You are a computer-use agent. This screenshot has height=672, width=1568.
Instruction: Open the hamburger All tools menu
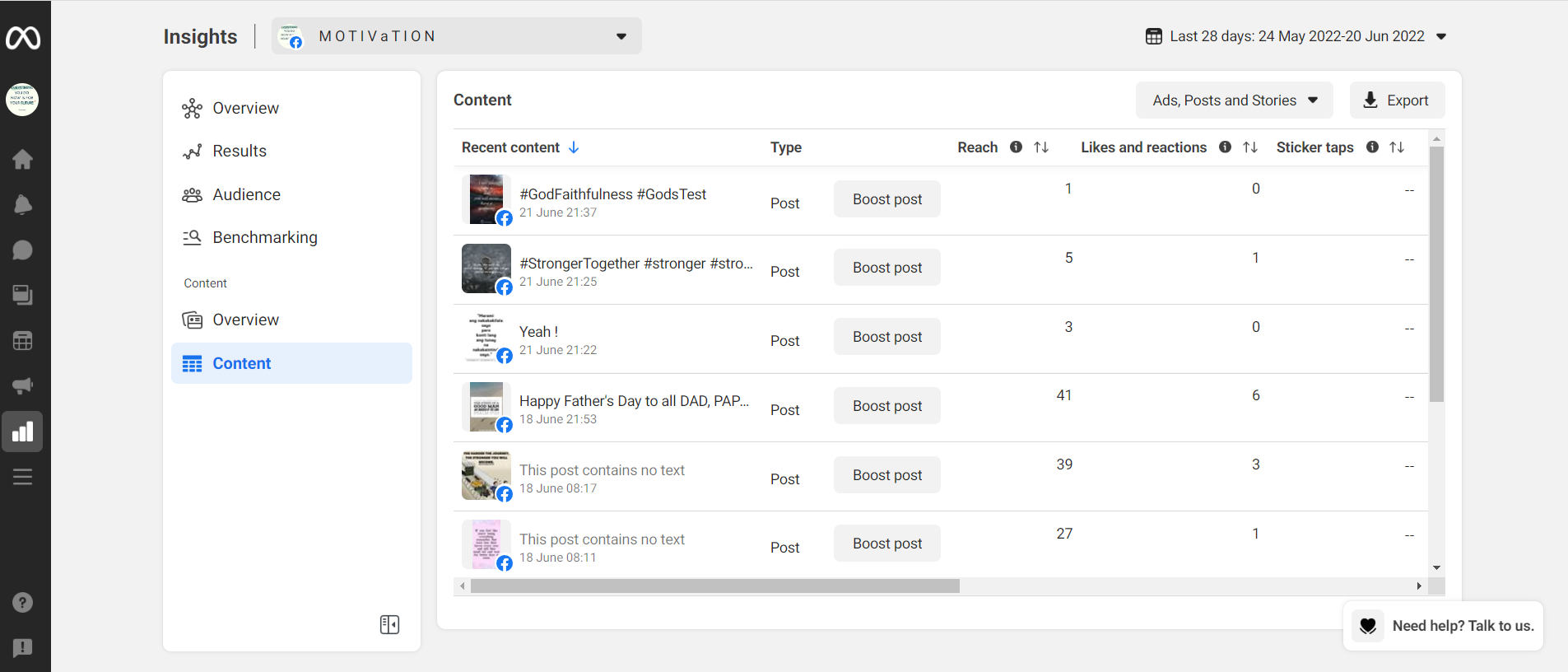22,477
